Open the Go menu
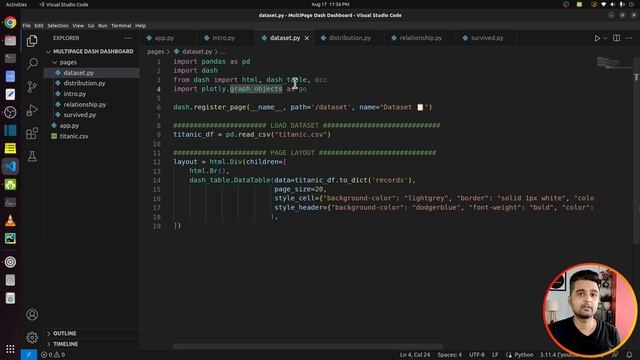Viewport: 640px width, 360px height. 91,25
